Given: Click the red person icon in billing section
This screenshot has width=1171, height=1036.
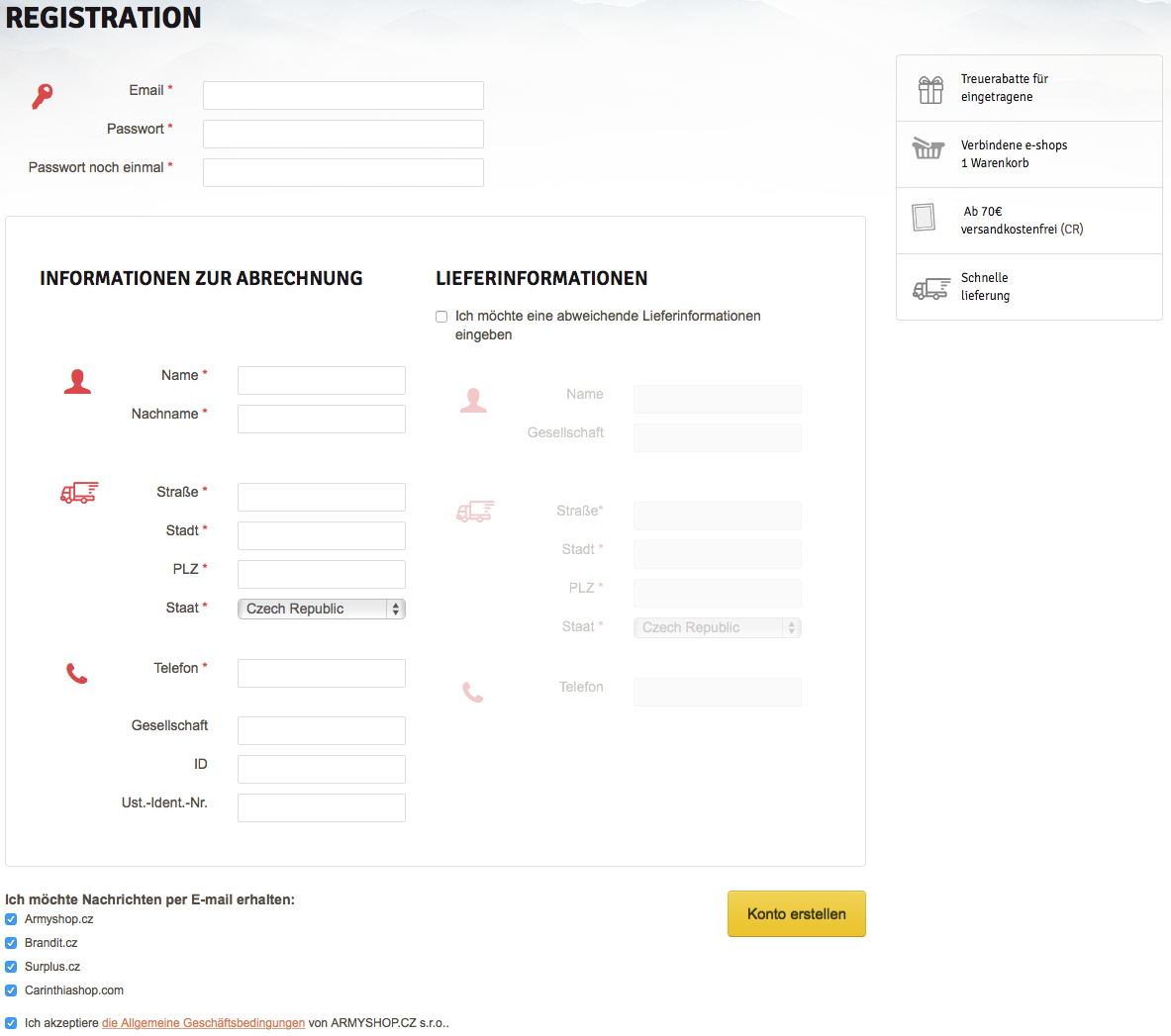Looking at the screenshot, I should (77, 382).
